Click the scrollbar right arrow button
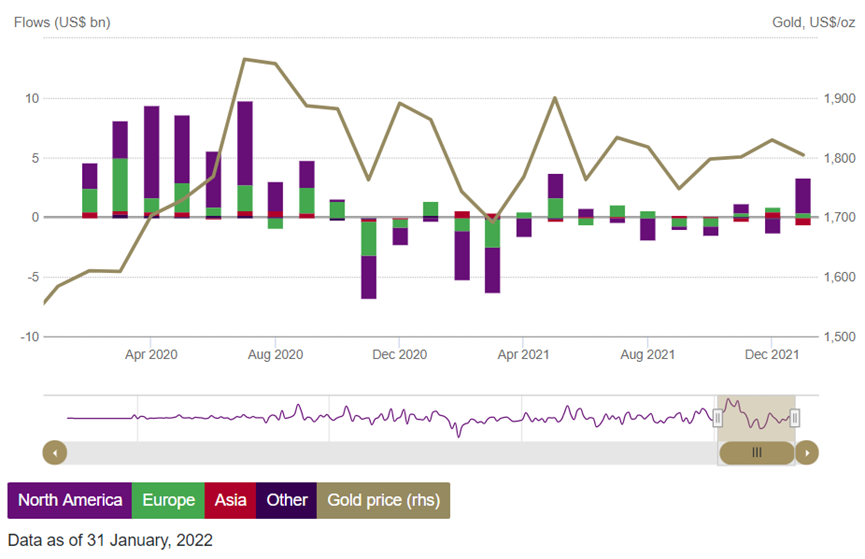Screen dimensions: 865x559 pos(807,453)
